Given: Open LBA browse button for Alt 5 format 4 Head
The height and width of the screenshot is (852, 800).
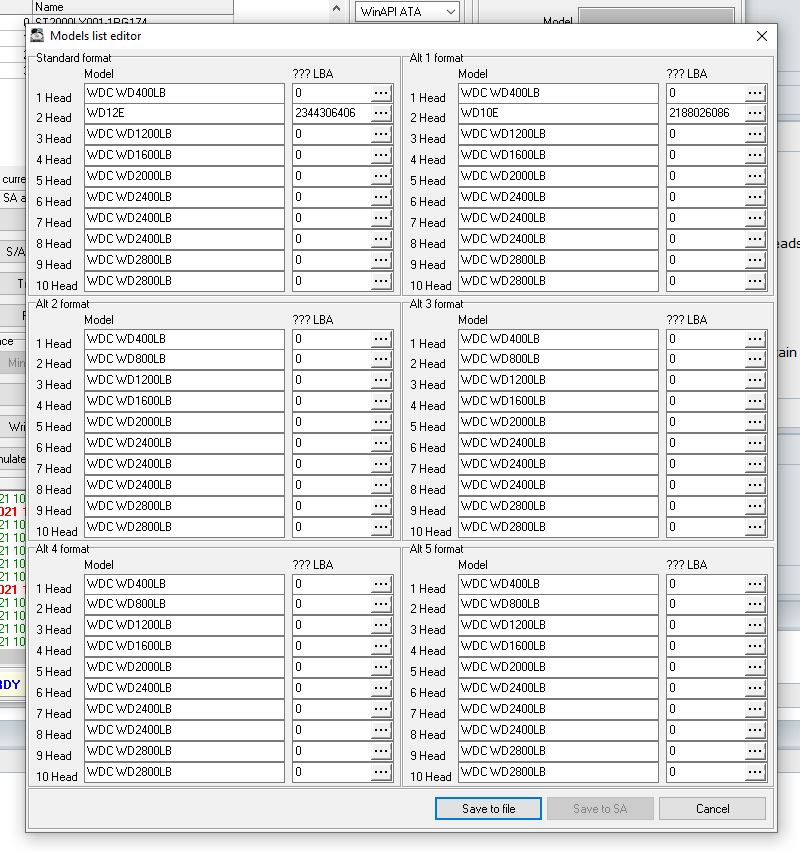Looking at the screenshot, I should coord(755,646).
